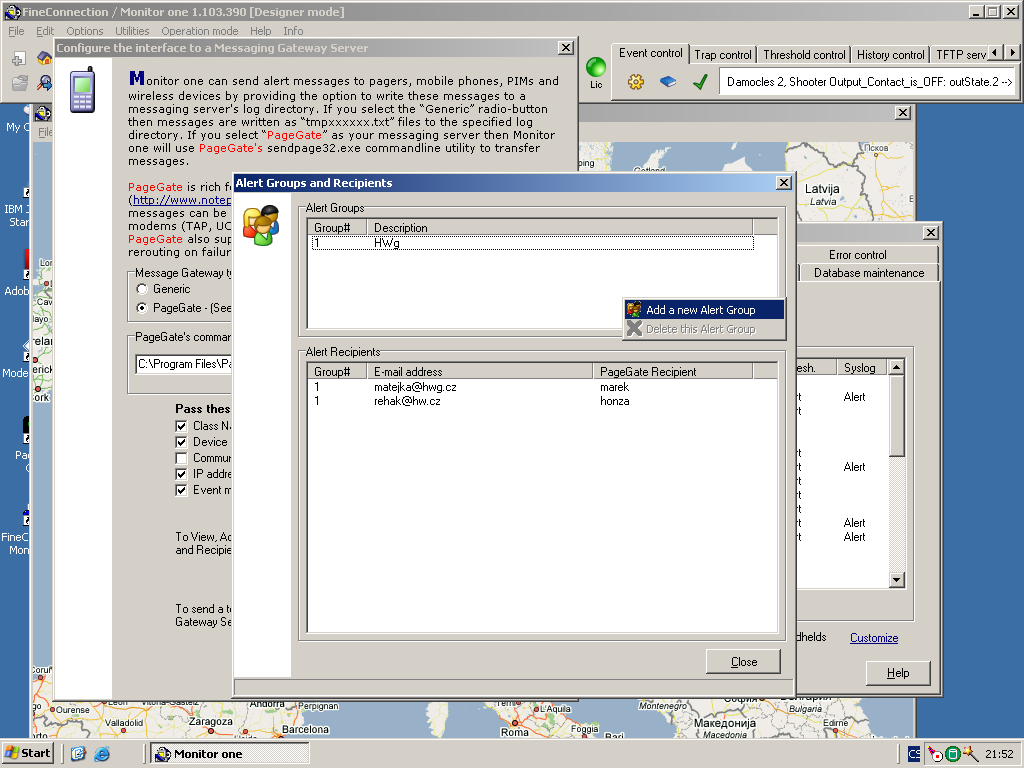
Task: Click the Group# header in Alert Recipients
Action: point(338,372)
